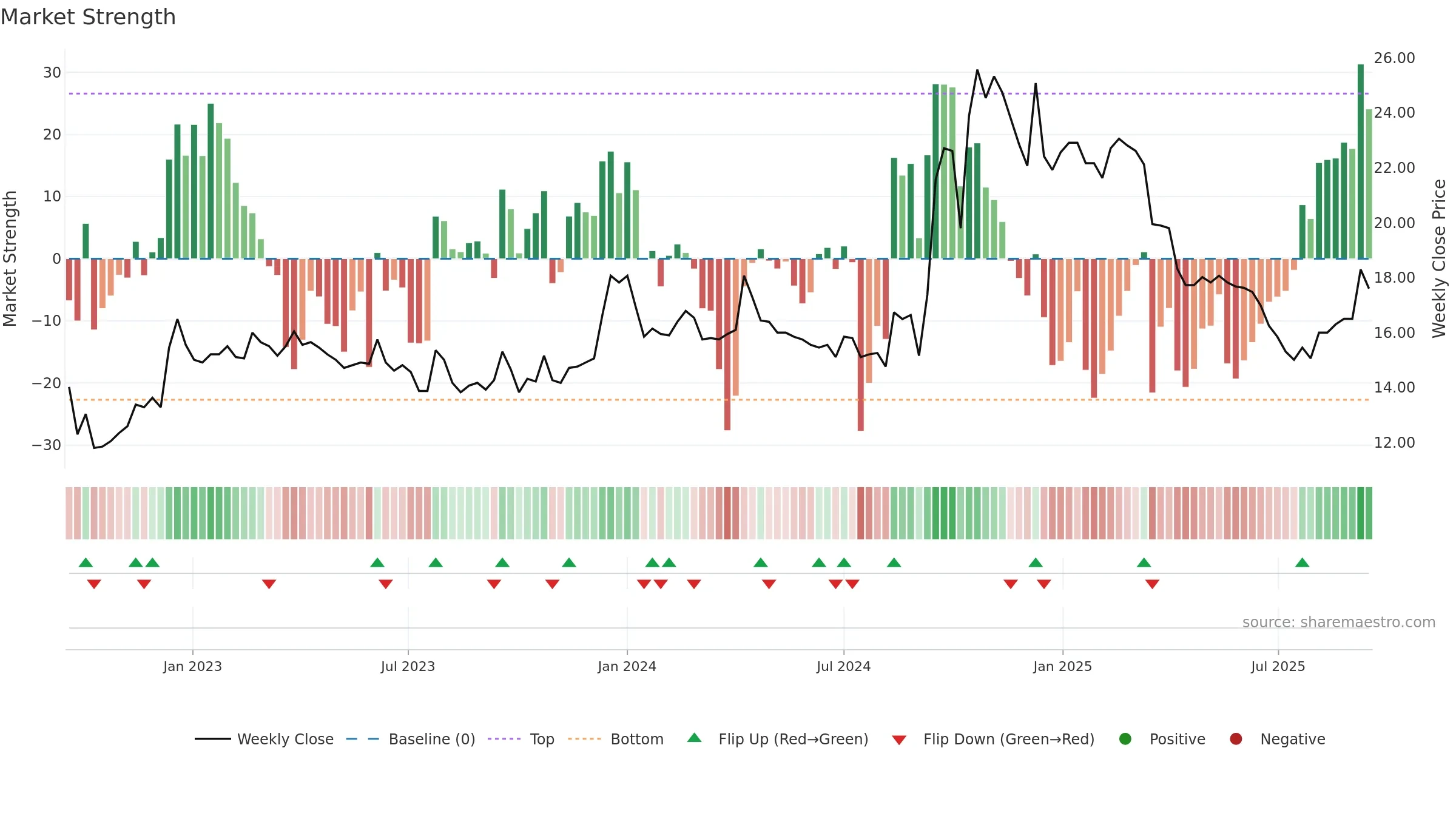Click the chart title Market Strength

point(88,17)
